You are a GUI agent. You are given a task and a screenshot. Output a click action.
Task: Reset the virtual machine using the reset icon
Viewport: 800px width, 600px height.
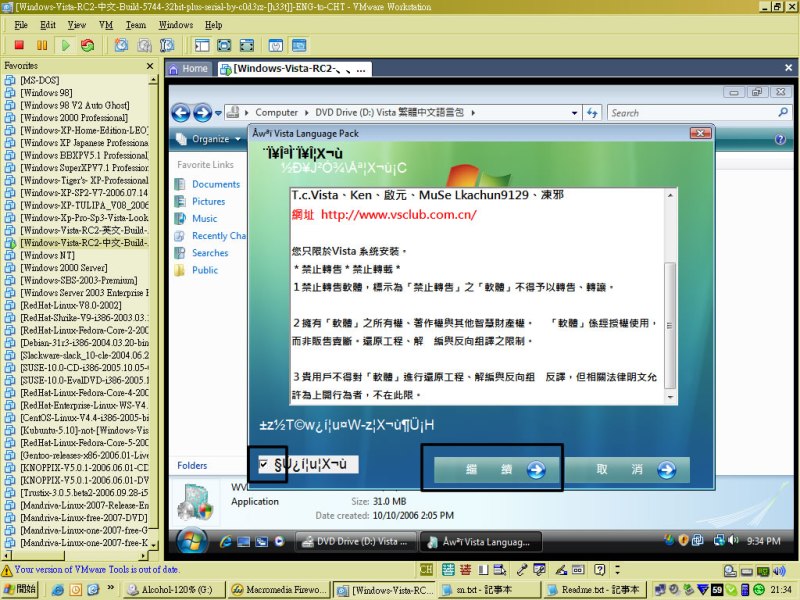tap(88, 45)
